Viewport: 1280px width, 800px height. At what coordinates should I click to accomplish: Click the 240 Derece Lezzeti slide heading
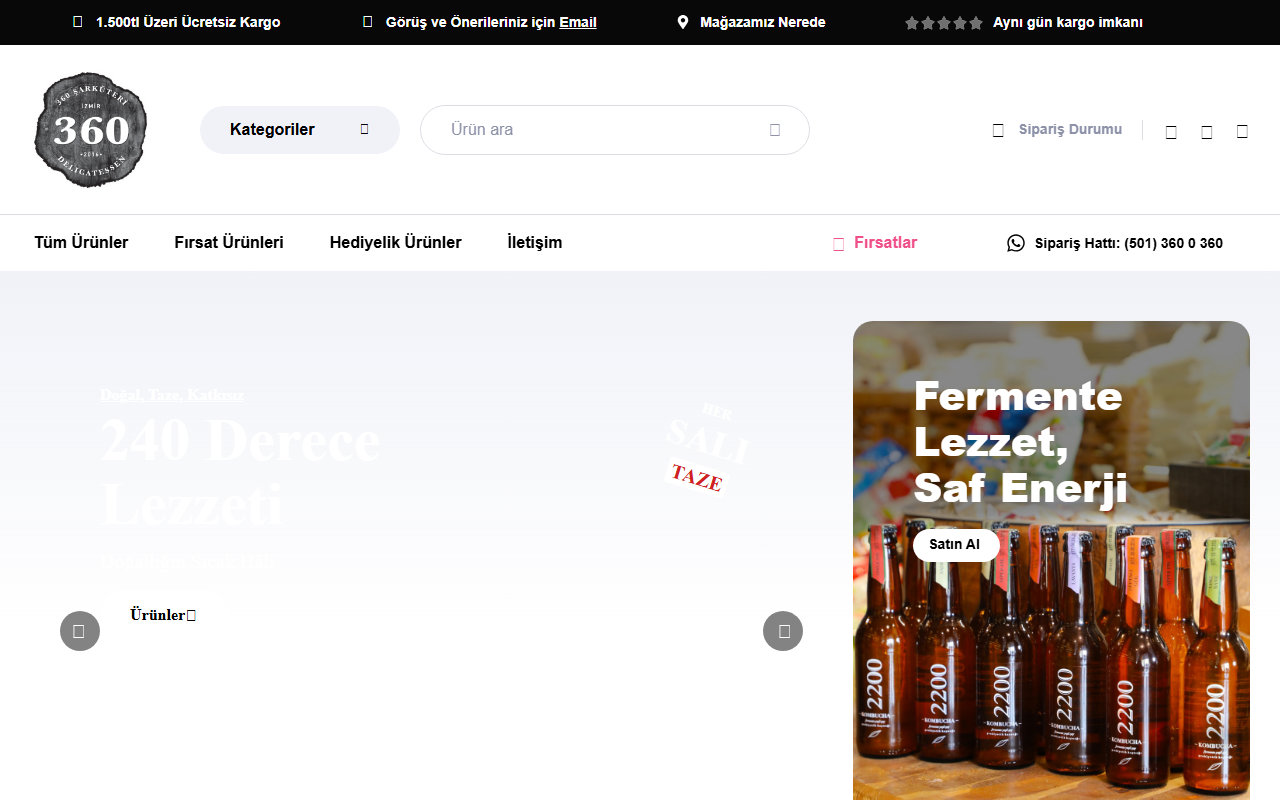[x=240, y=470]
